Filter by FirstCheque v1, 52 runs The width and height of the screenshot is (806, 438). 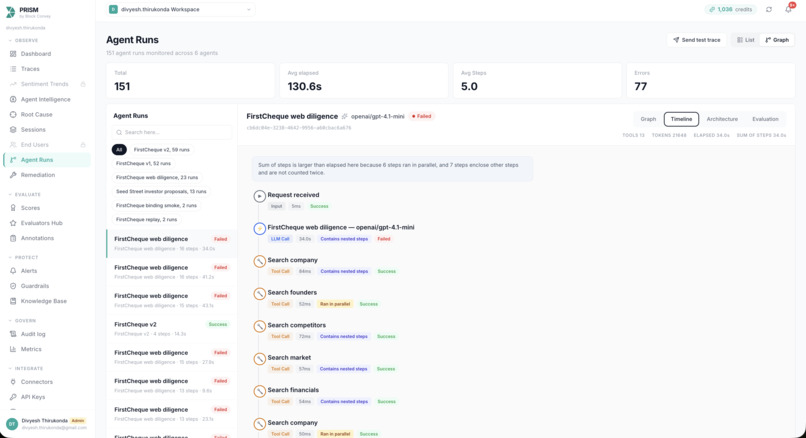tap(143, 163)
